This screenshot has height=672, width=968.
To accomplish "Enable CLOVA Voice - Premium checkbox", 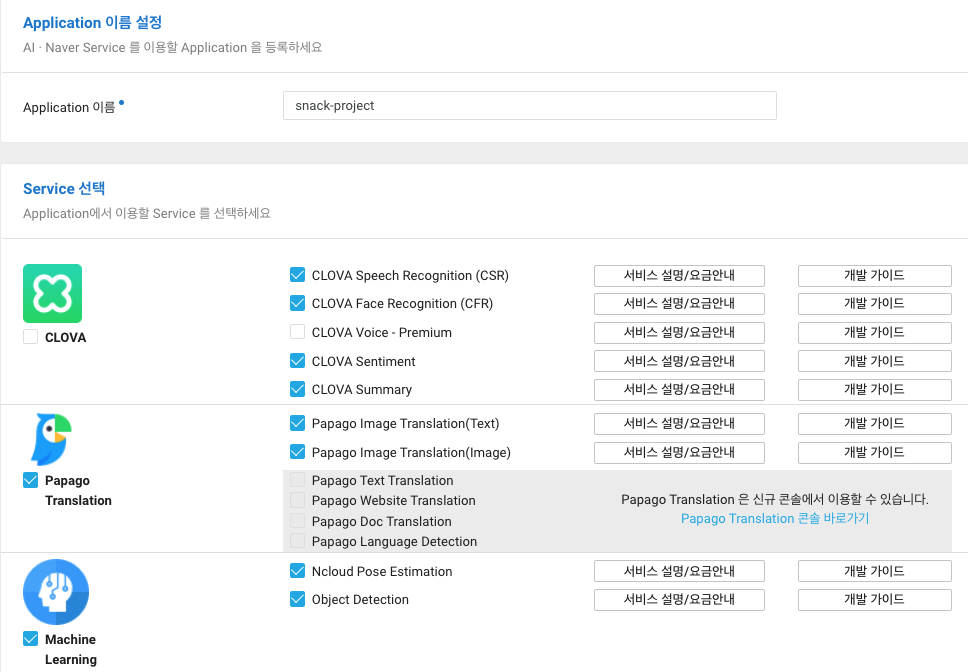I will [298, 332].
